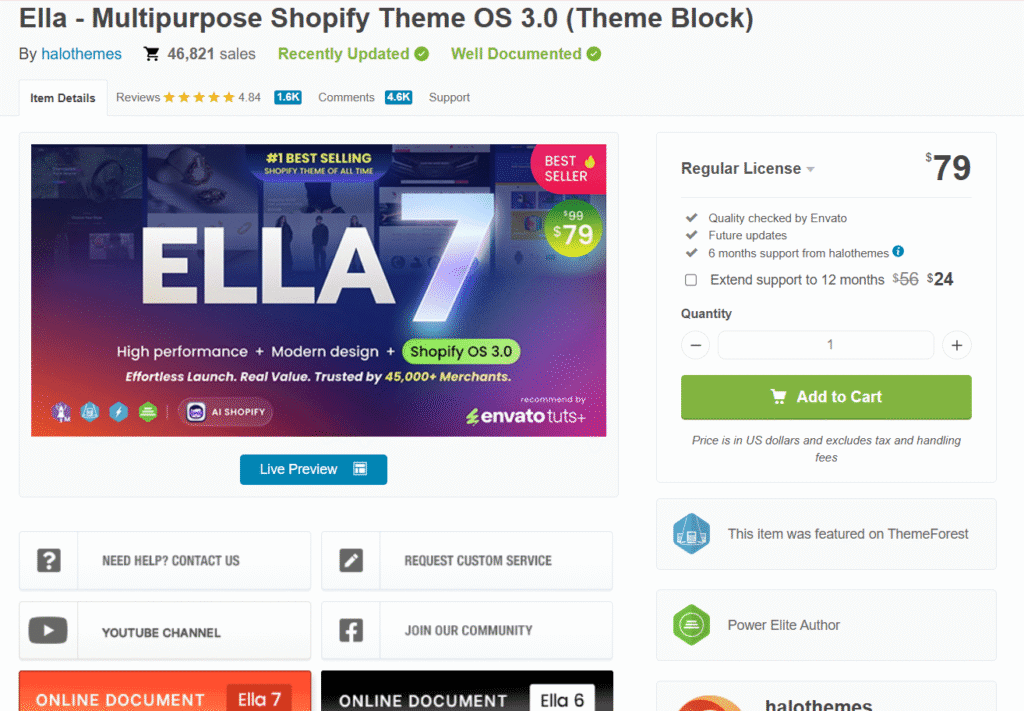Click the Add to Cart button
The height and width of the screenshot is (711, 1024).
825,397
